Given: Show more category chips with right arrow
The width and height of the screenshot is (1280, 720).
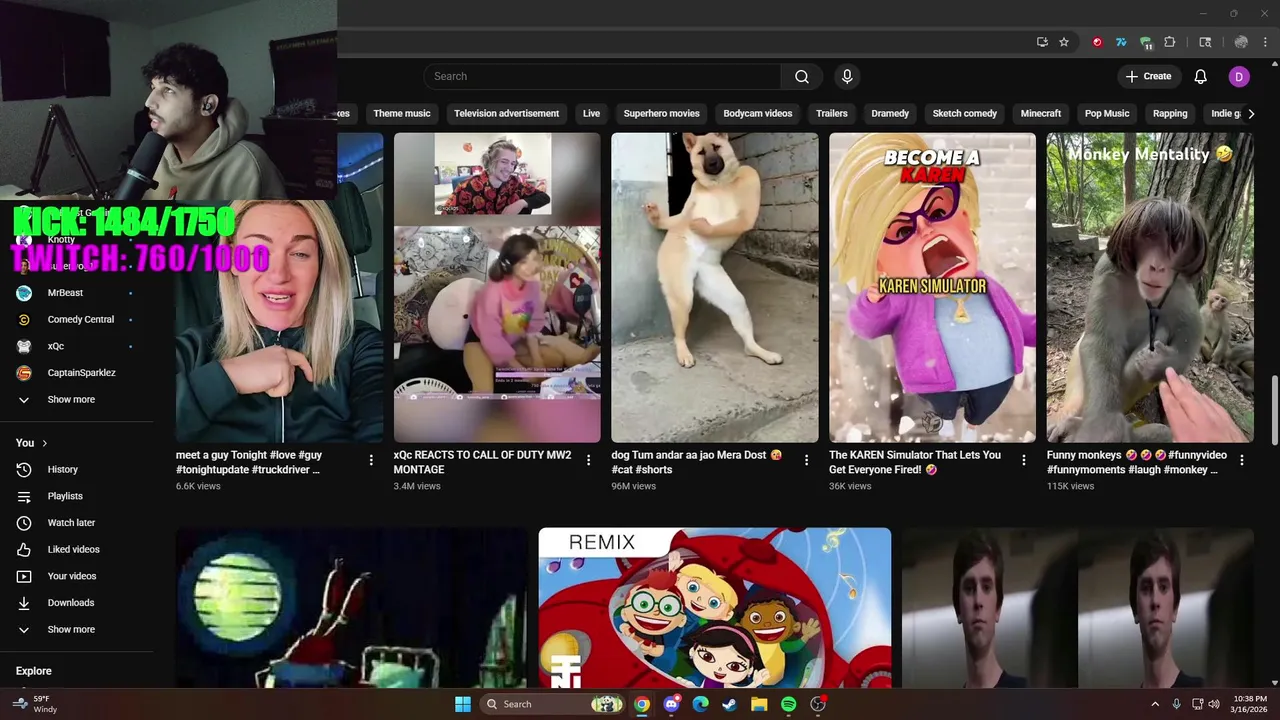Looking at the screenshot, I should pyautogui.click(x=1251, y=113).
